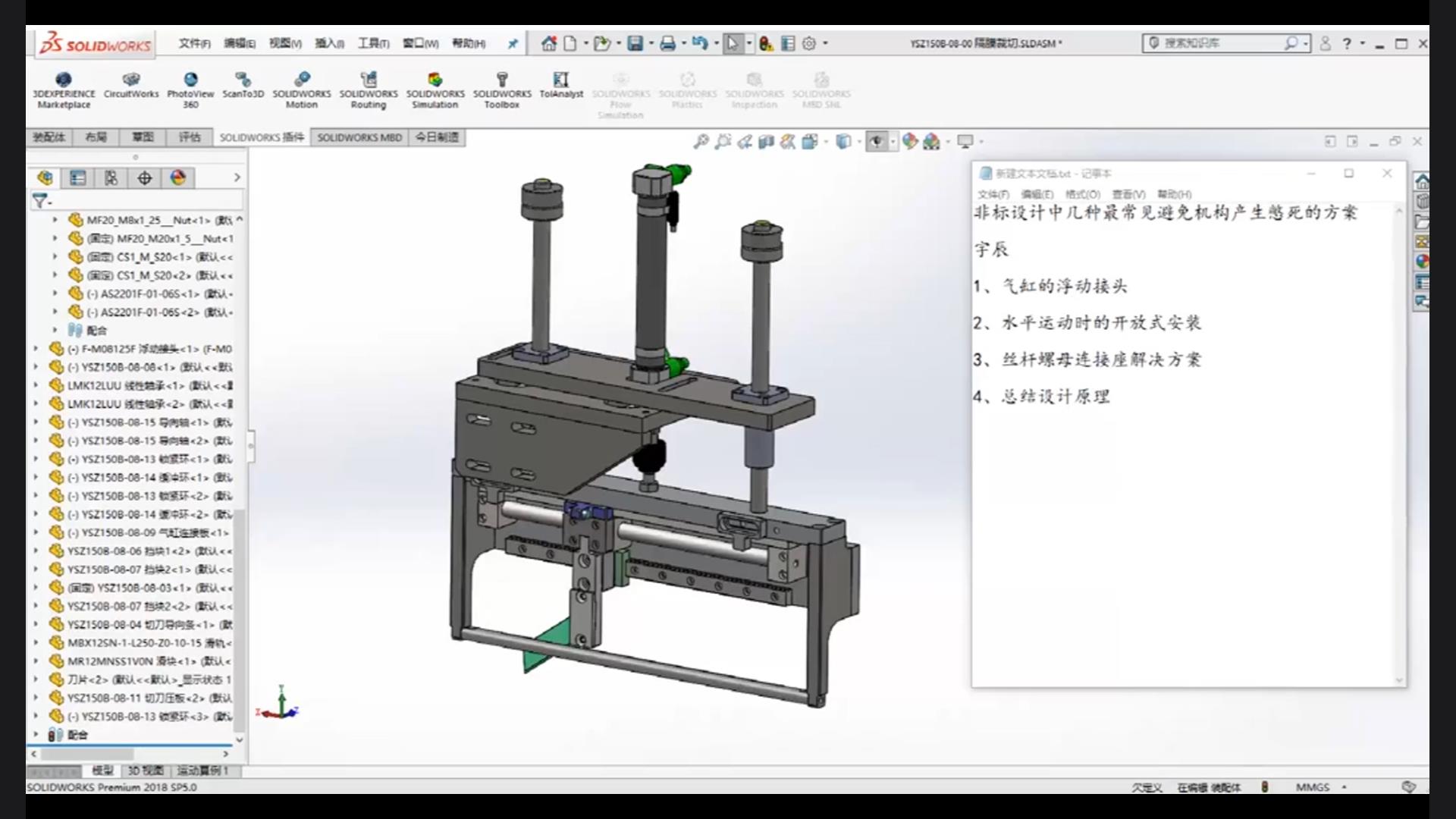The width and height of the screenshot is (1456, 819).
Task: Switch to 评估 command tab
Action: [190, 137]
